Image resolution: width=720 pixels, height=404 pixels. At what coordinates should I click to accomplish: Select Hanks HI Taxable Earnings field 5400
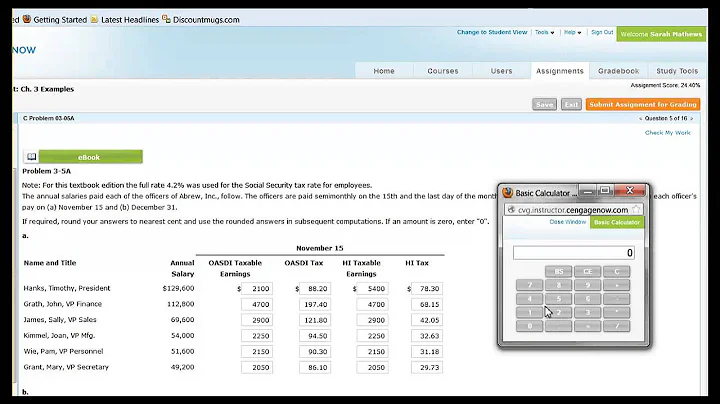click(372, 289)
